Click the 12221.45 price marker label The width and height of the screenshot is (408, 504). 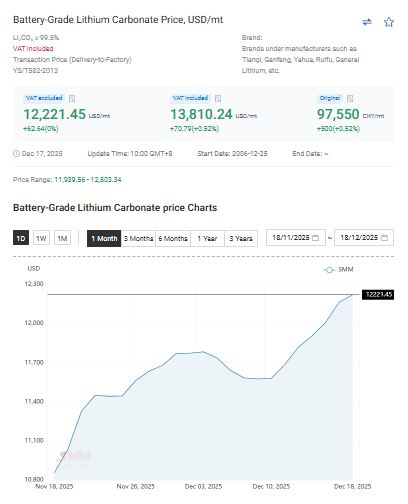378,295
